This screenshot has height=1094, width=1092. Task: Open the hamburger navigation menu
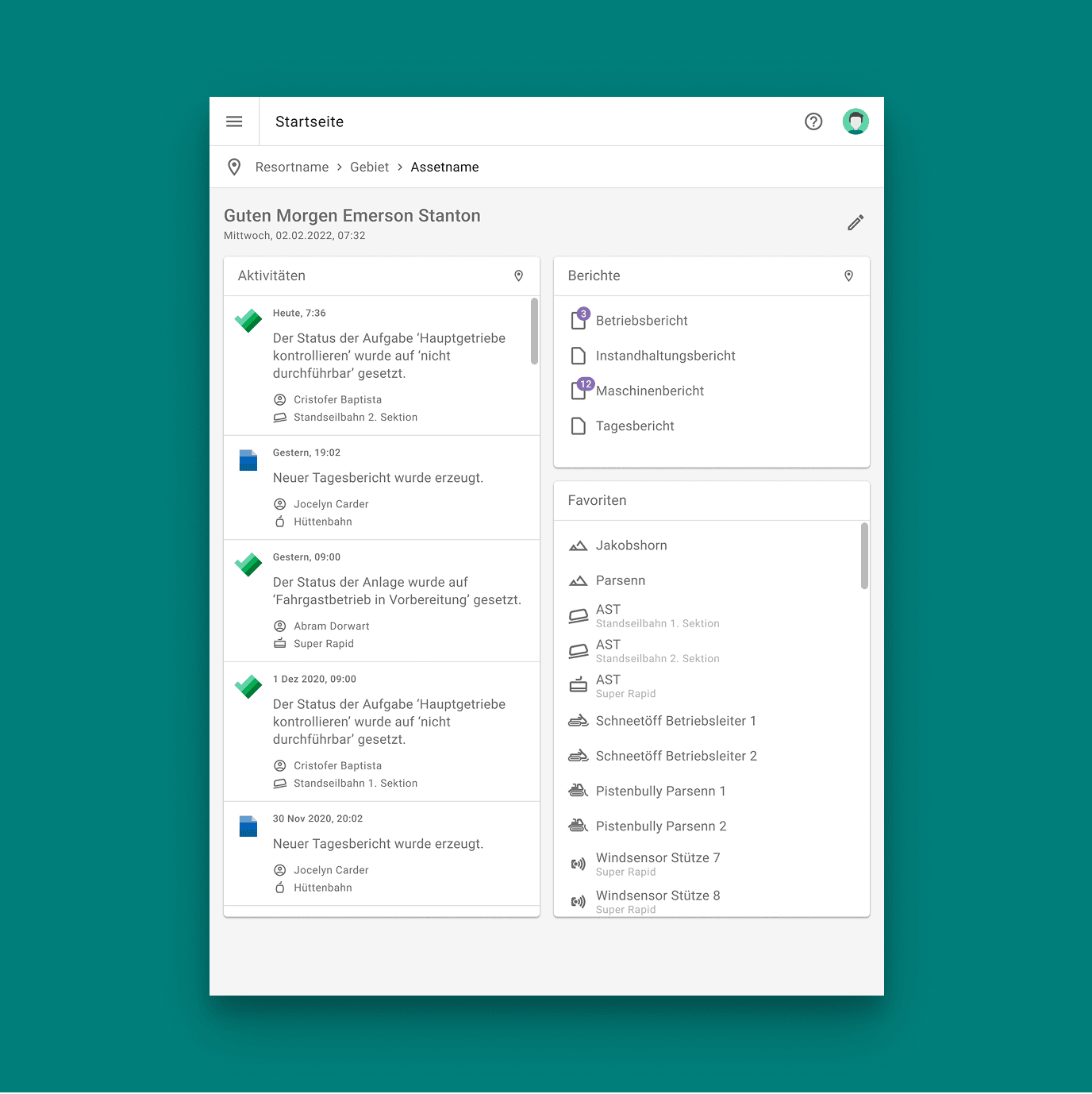coord(234,121)
